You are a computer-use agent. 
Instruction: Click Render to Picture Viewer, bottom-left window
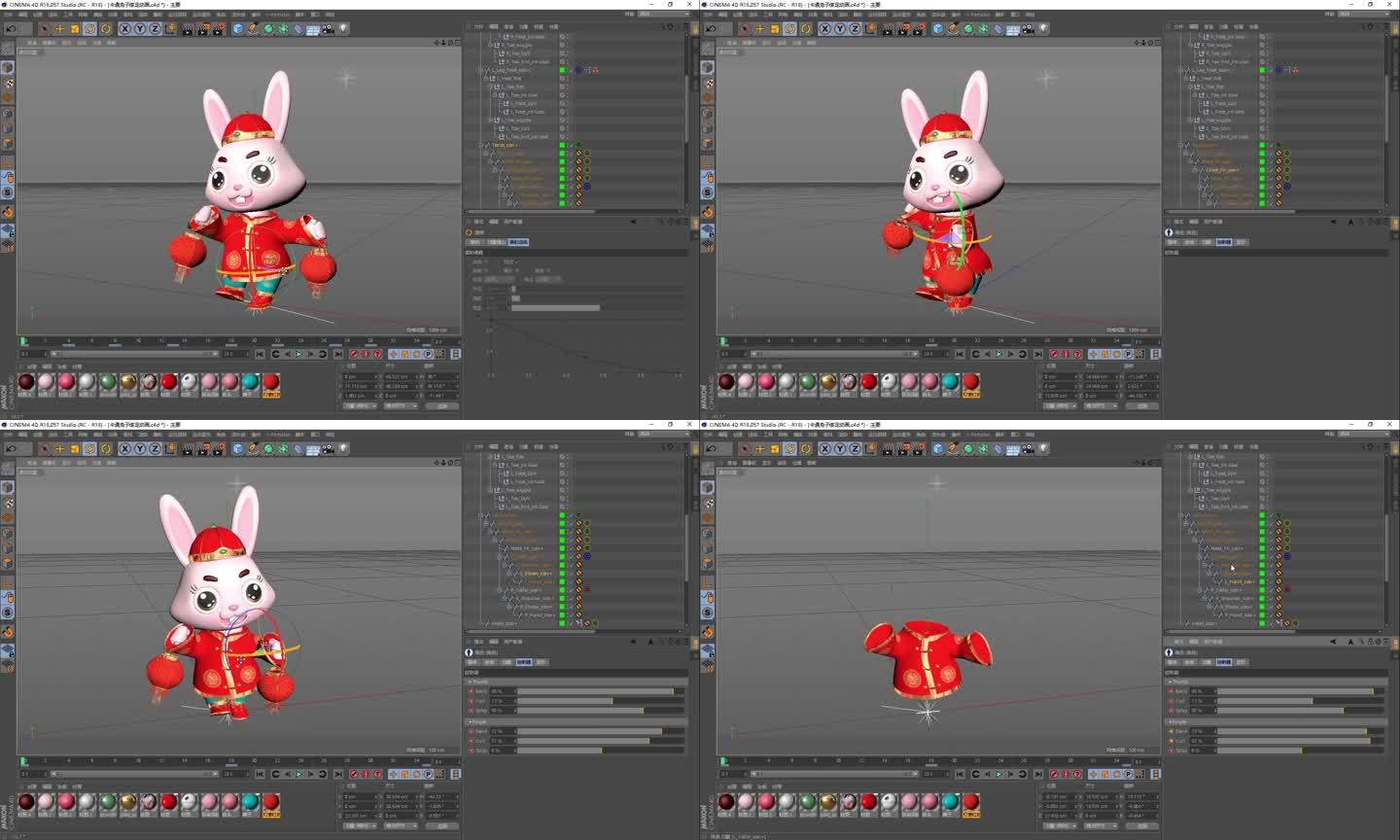point(203,449)
